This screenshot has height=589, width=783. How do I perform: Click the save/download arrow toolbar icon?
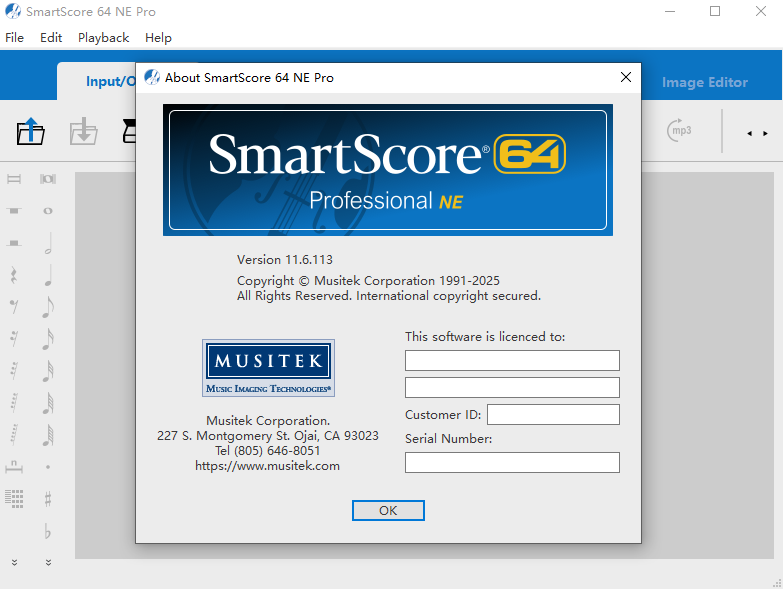pos(83,131)
